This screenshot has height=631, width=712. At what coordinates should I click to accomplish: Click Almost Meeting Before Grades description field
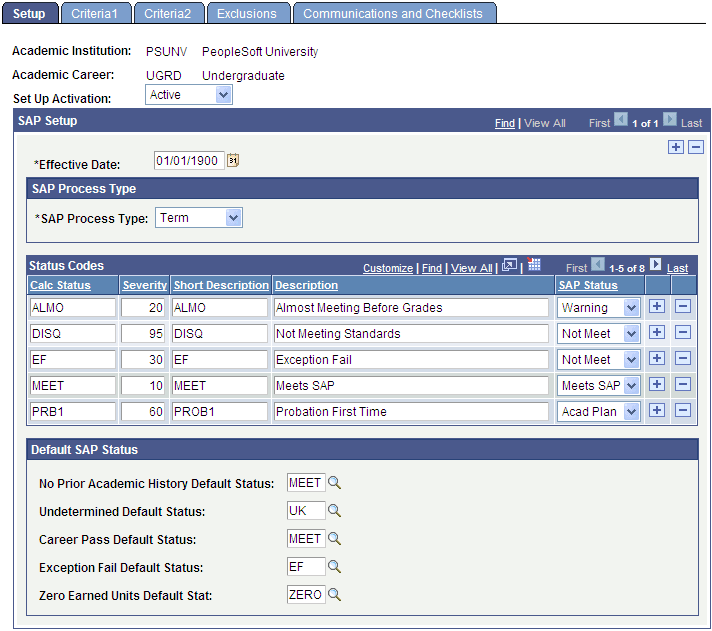pyautogui.click(x=410, y=308)
